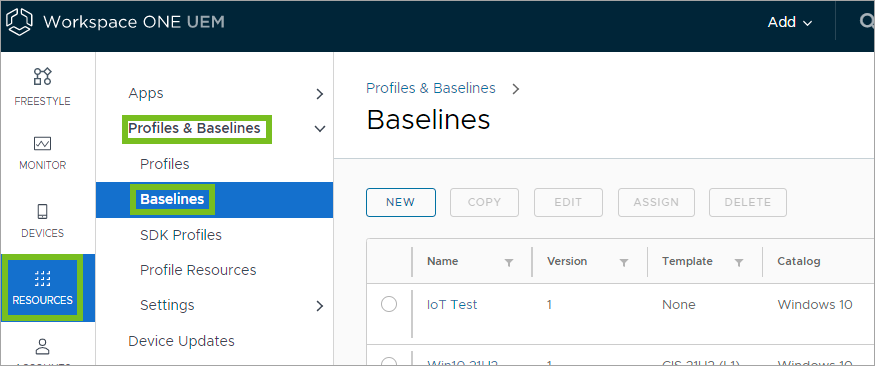The width and height of the screenshot is (875, 366).
Task: Filter the Template column
Action: pyautogui.click(x=739, y=262)
